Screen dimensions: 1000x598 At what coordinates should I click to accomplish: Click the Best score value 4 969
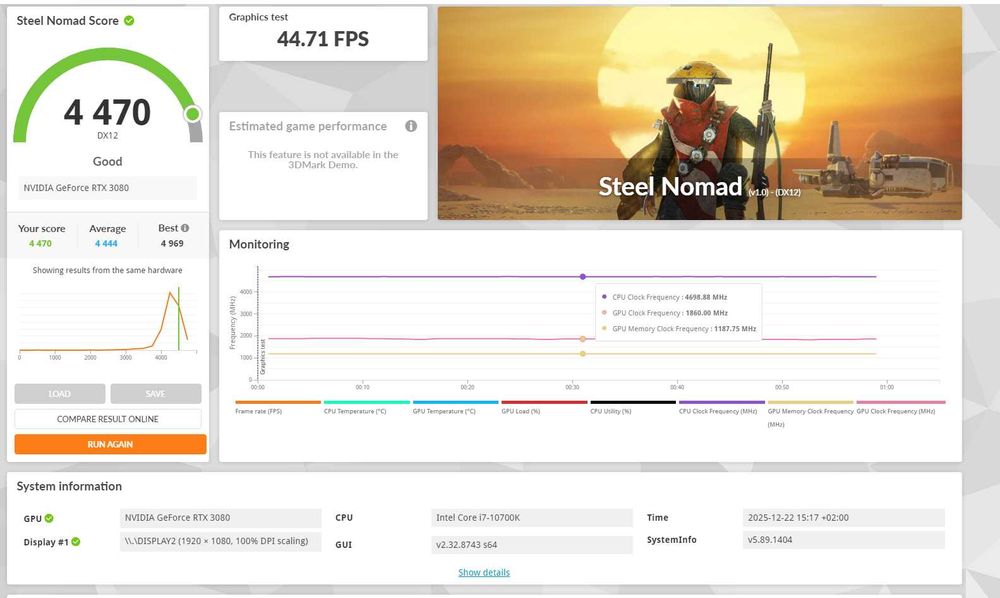(172, 244)
